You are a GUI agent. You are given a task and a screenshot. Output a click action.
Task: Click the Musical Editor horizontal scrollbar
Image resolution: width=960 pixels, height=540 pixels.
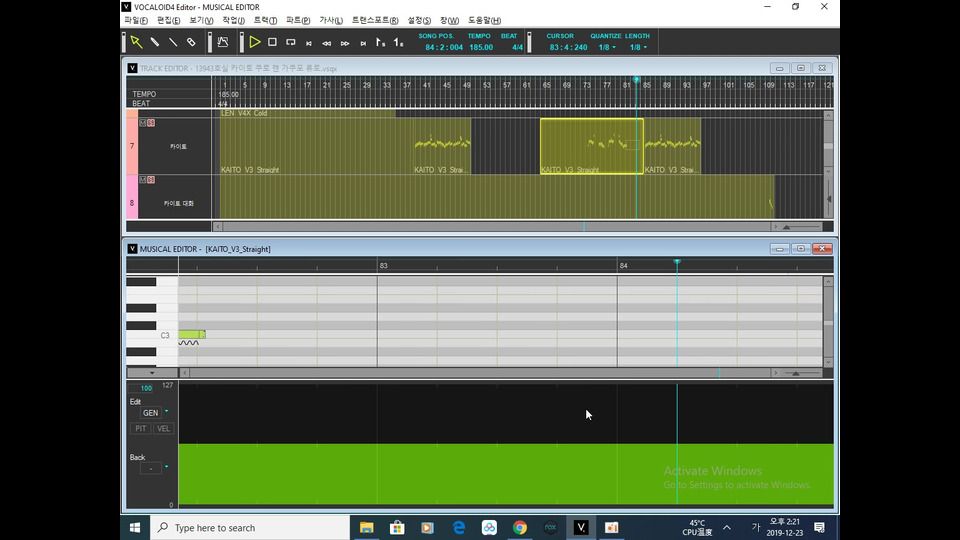480,373
